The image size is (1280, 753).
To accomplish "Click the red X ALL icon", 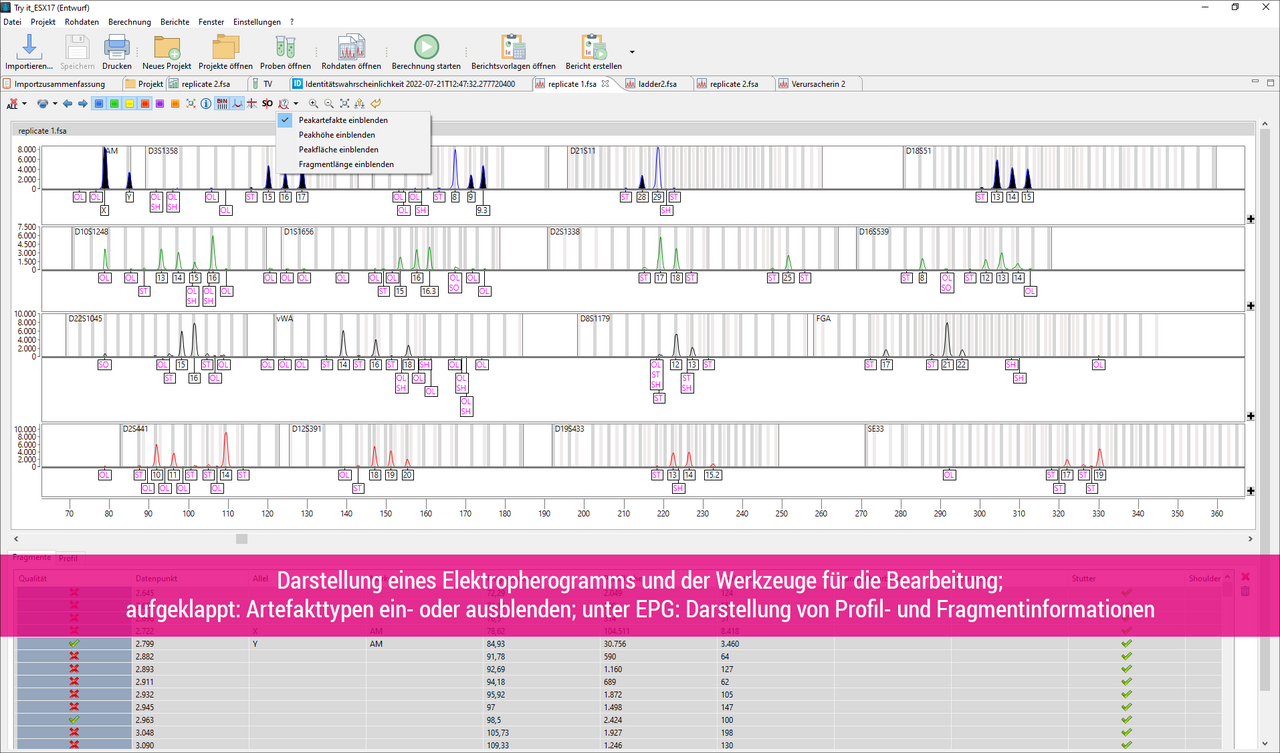I will 13,103.
